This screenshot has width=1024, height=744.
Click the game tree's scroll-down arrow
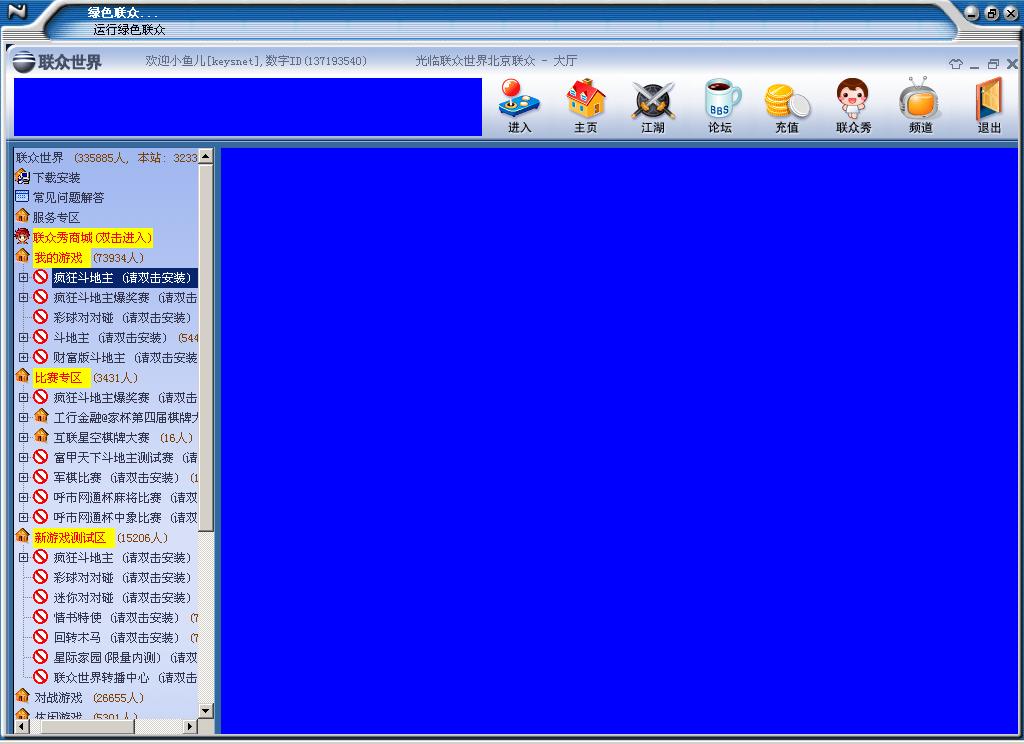coord(206,711)
